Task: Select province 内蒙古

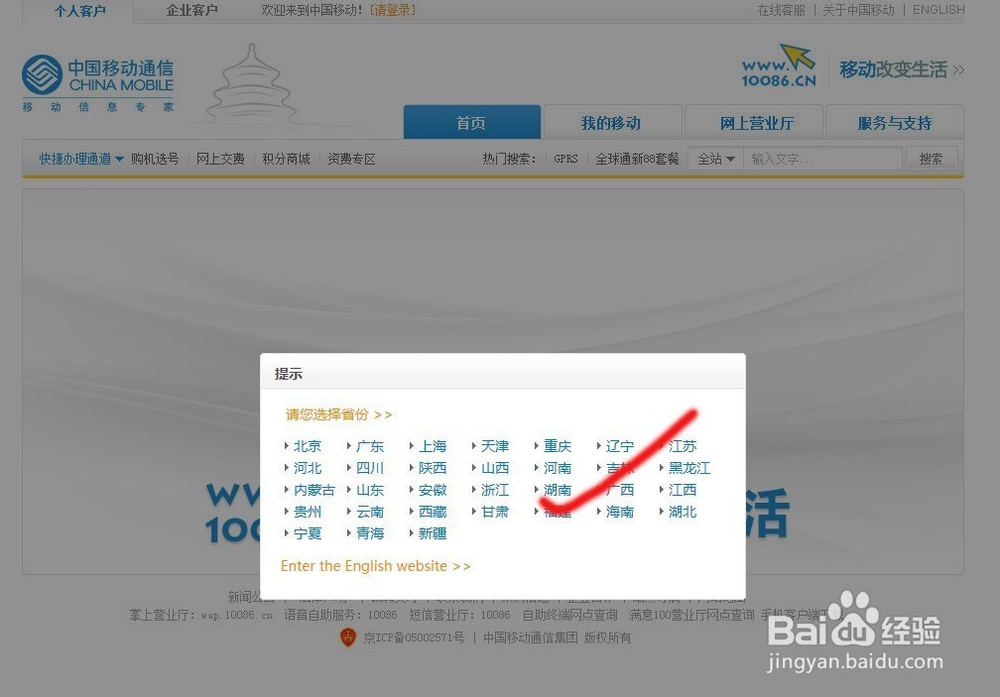Action: 314,490
